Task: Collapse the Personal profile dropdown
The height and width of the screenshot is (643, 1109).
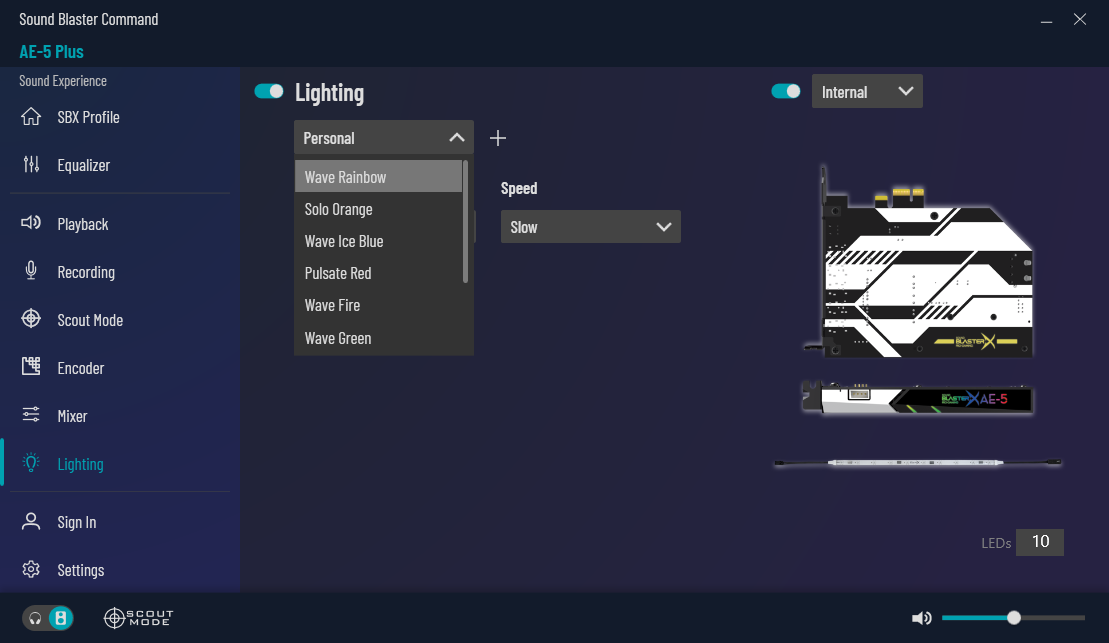Action: [x=384, y=137]
